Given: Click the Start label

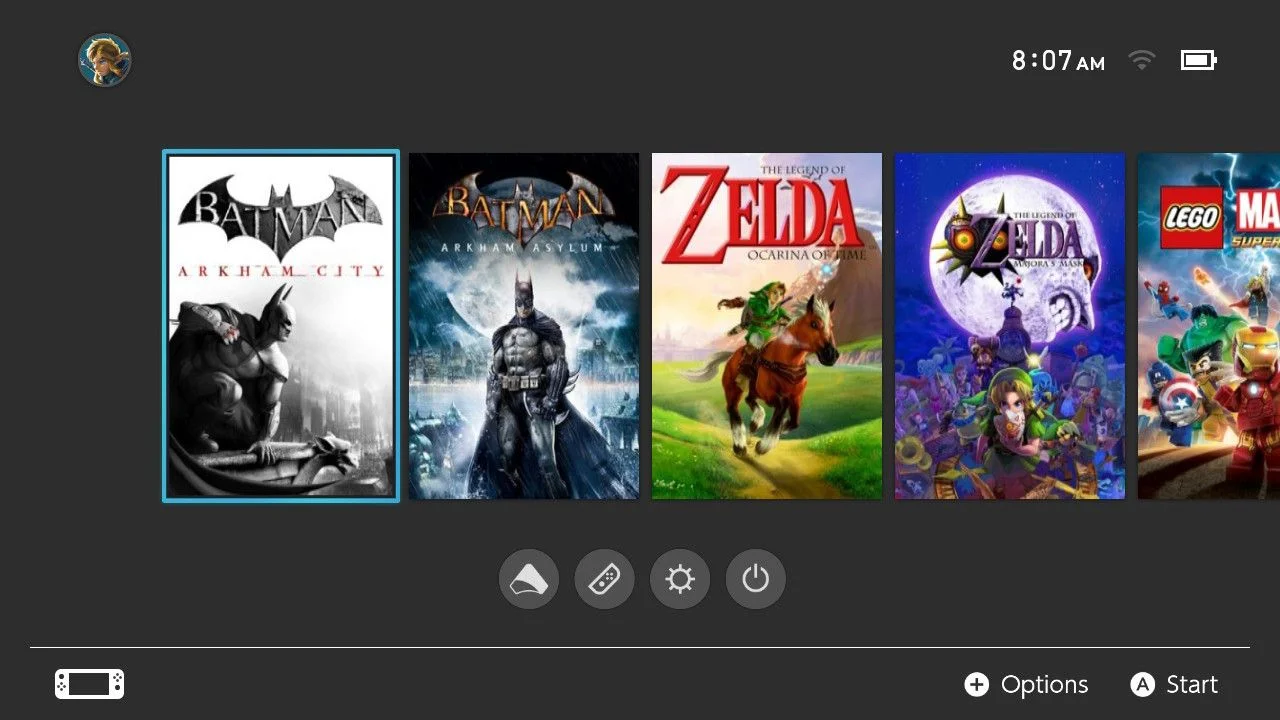Looking at the screenshot, I should pos(1192,684).
